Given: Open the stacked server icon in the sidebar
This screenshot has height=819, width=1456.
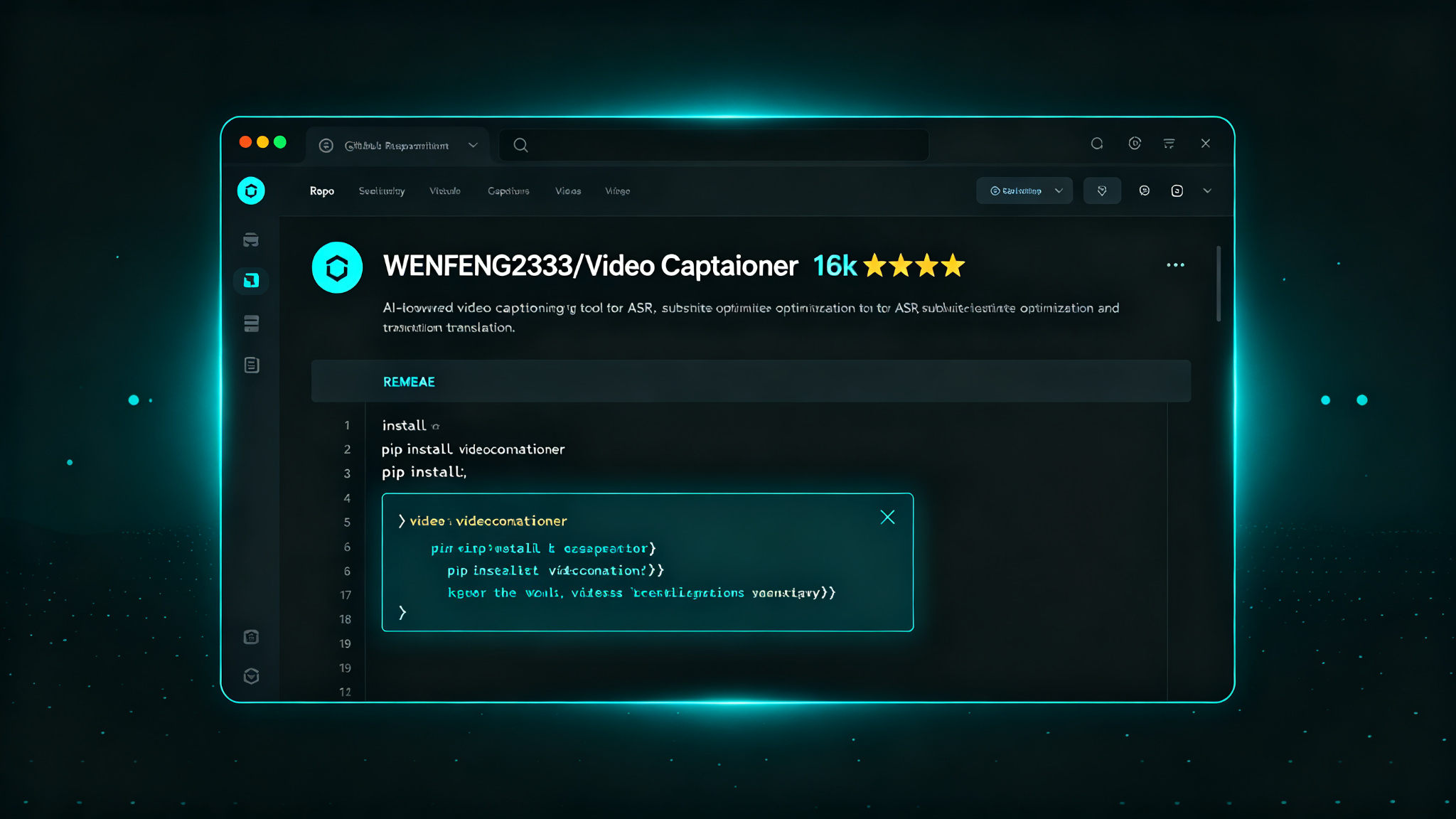Looking at the screenshot, I should (251, 323).
